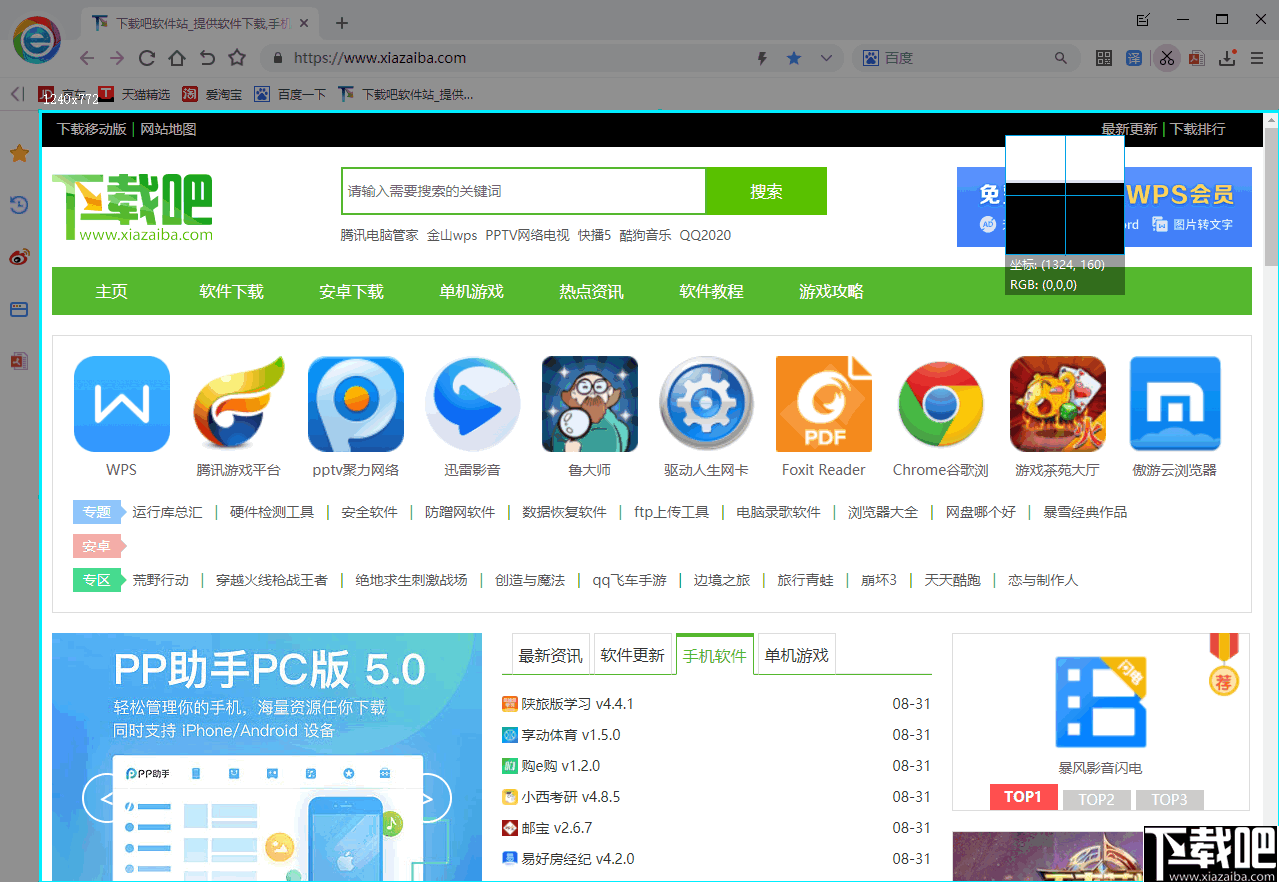Open favorites via star icon in sidebar
1279x882 pixels.
pyautogui.click(x=18, y=153)
